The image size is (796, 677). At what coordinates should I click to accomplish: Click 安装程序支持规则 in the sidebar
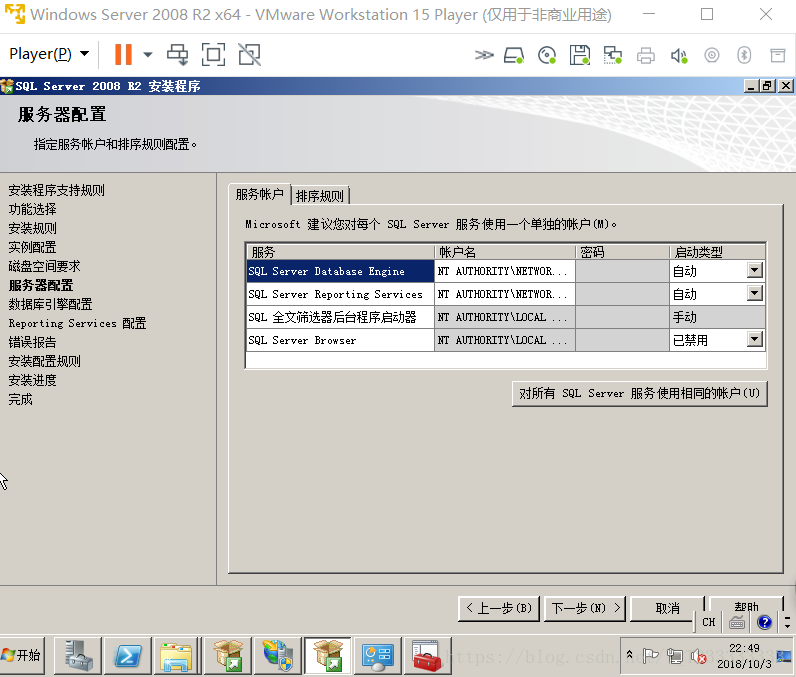(x=56, y=190)
